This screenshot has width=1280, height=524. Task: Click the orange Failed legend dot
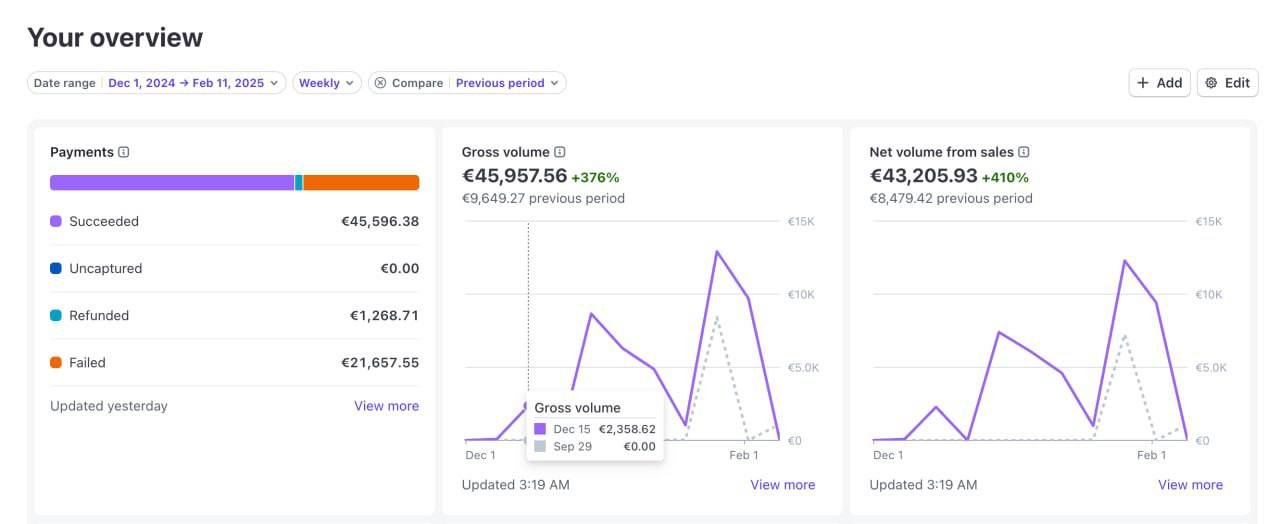pos(56,362)
